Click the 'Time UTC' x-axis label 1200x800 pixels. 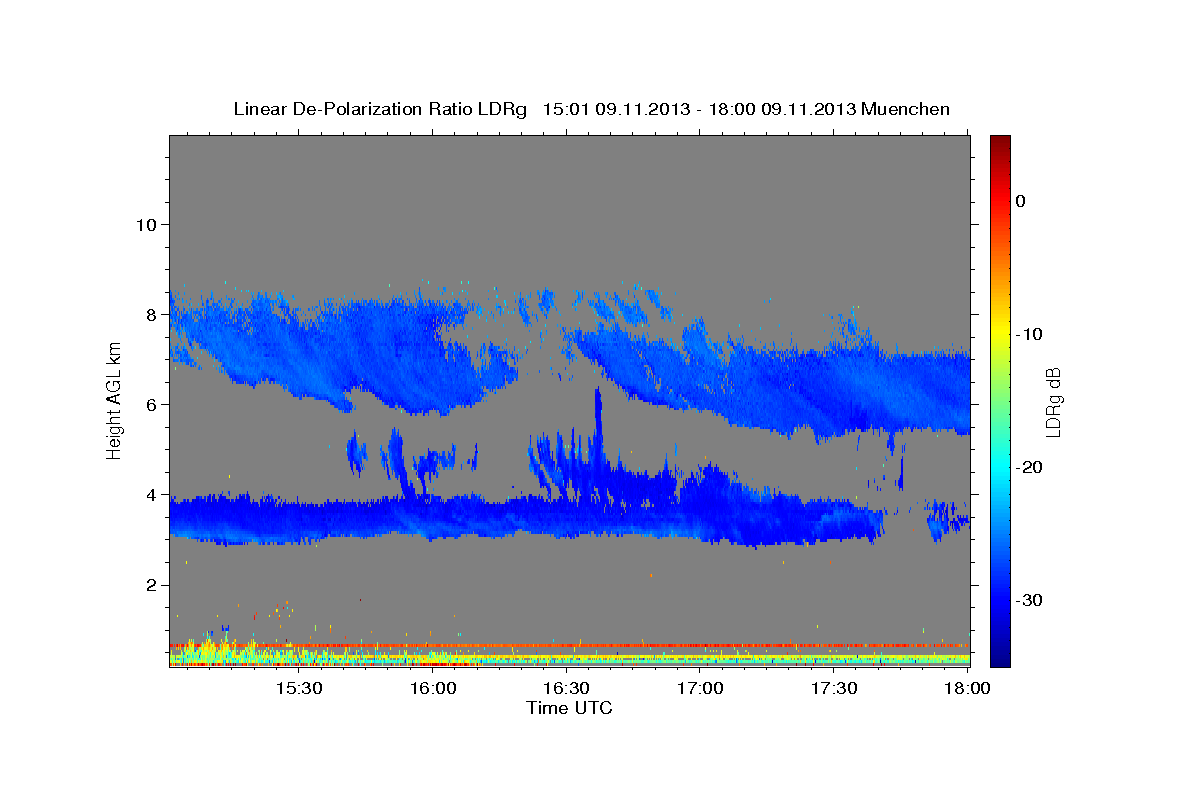click(569, 708)
